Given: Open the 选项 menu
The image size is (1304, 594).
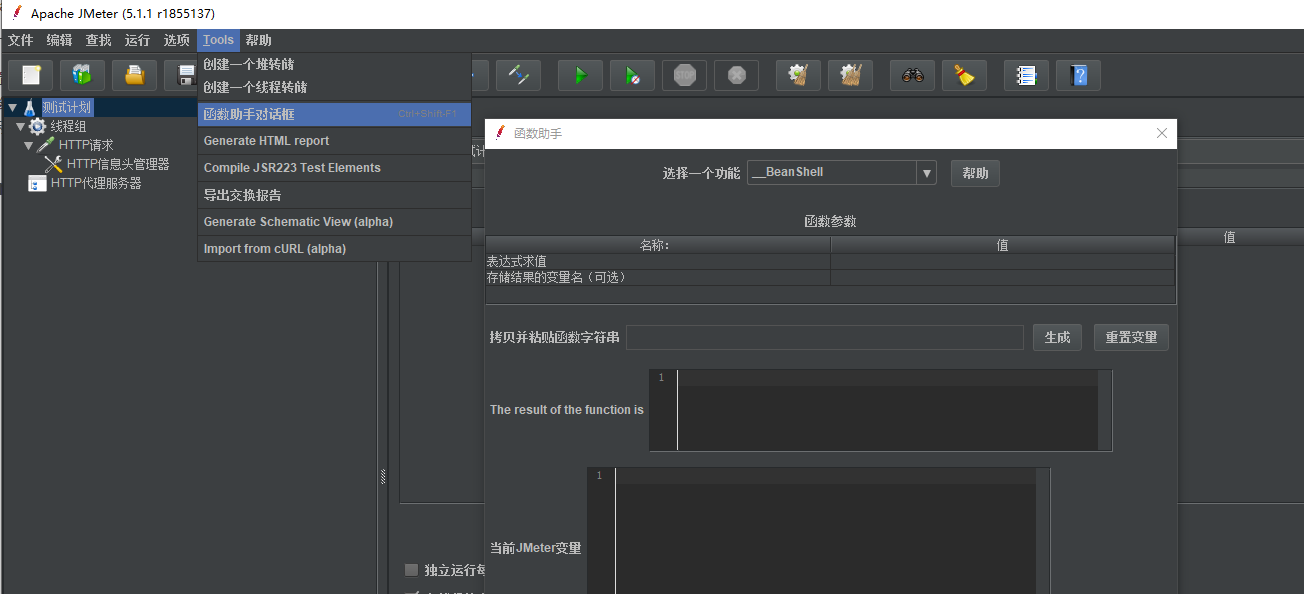Looking at the screenshot, I should tap(176, 40).
